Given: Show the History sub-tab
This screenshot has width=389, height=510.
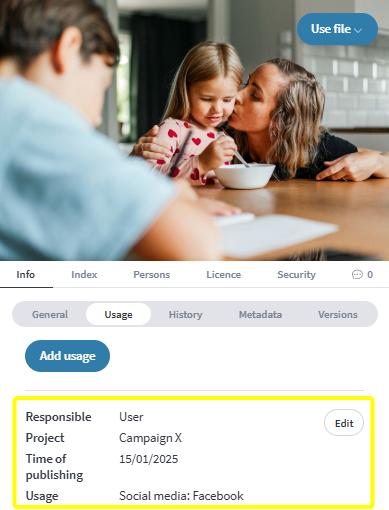Looking at the screenshot, I should [185, 314].
